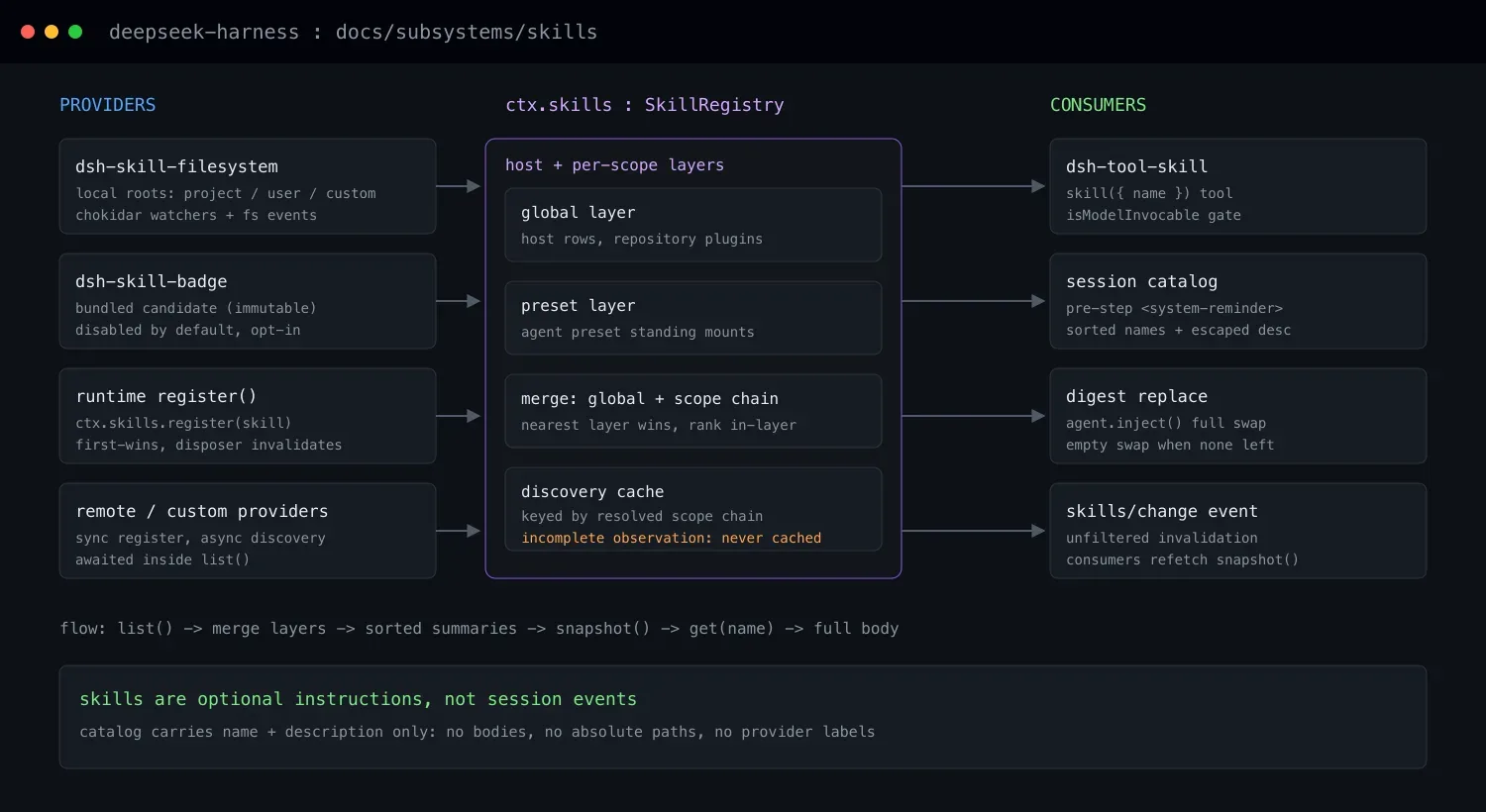Click 'agent.inject() full swap' text
Screen dimensions: 1486x812
[1166, 423]
